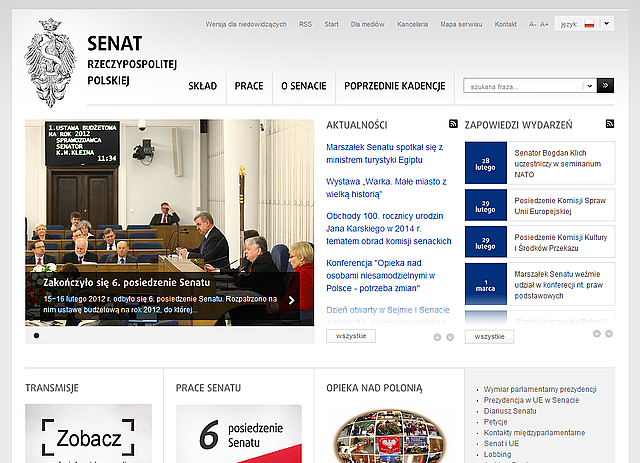640x463 pixels.
Task: Open Wystawa Warka news link
Action: (386, 188)
